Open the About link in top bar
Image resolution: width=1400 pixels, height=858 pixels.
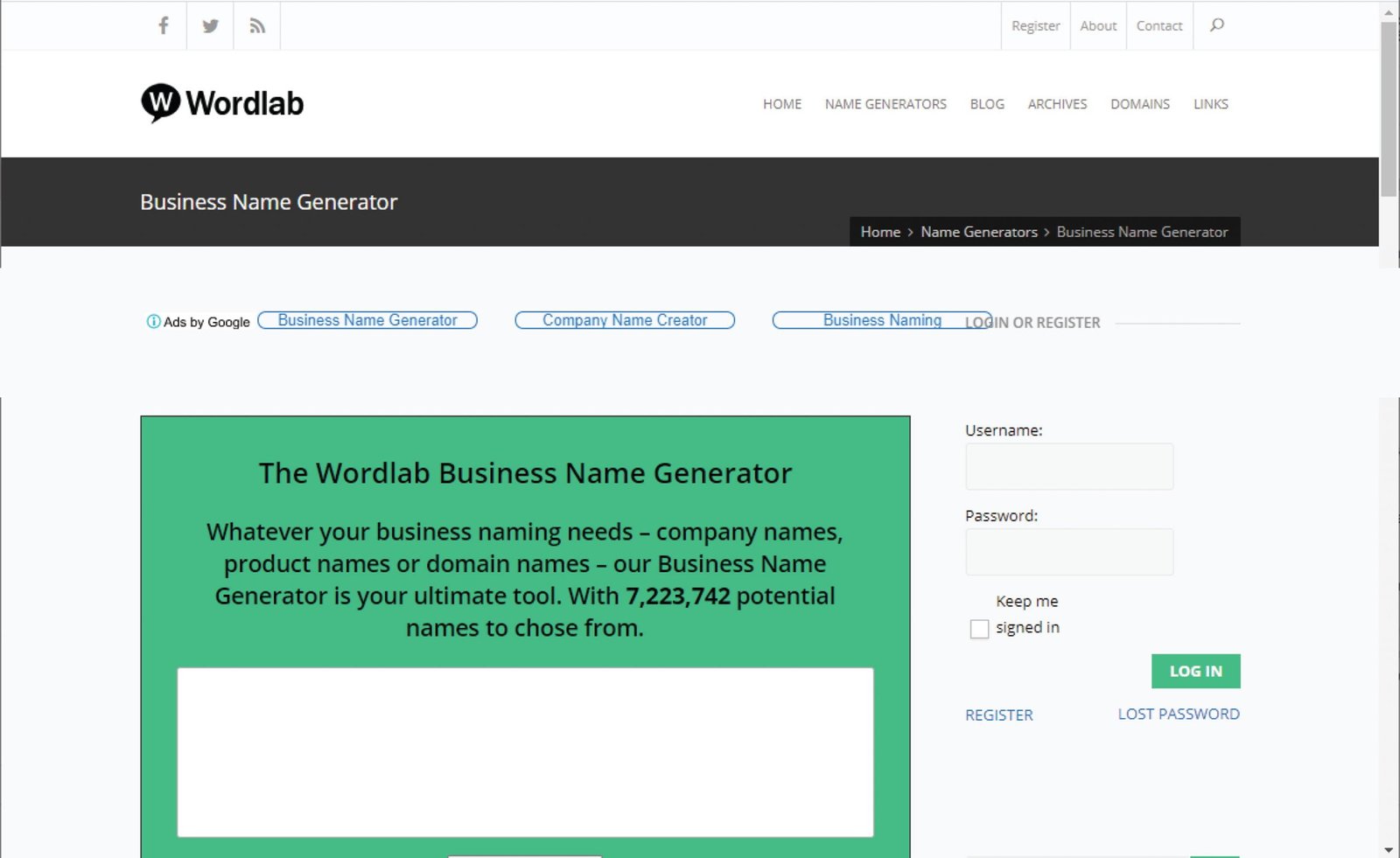(1098, 26)
